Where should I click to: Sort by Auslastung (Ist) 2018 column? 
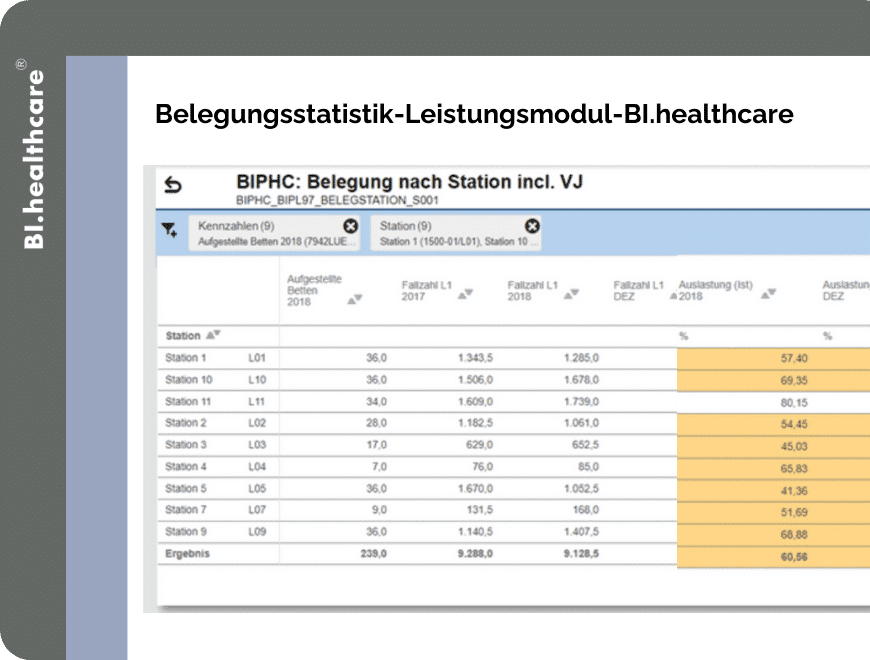[x=768, y=294]
